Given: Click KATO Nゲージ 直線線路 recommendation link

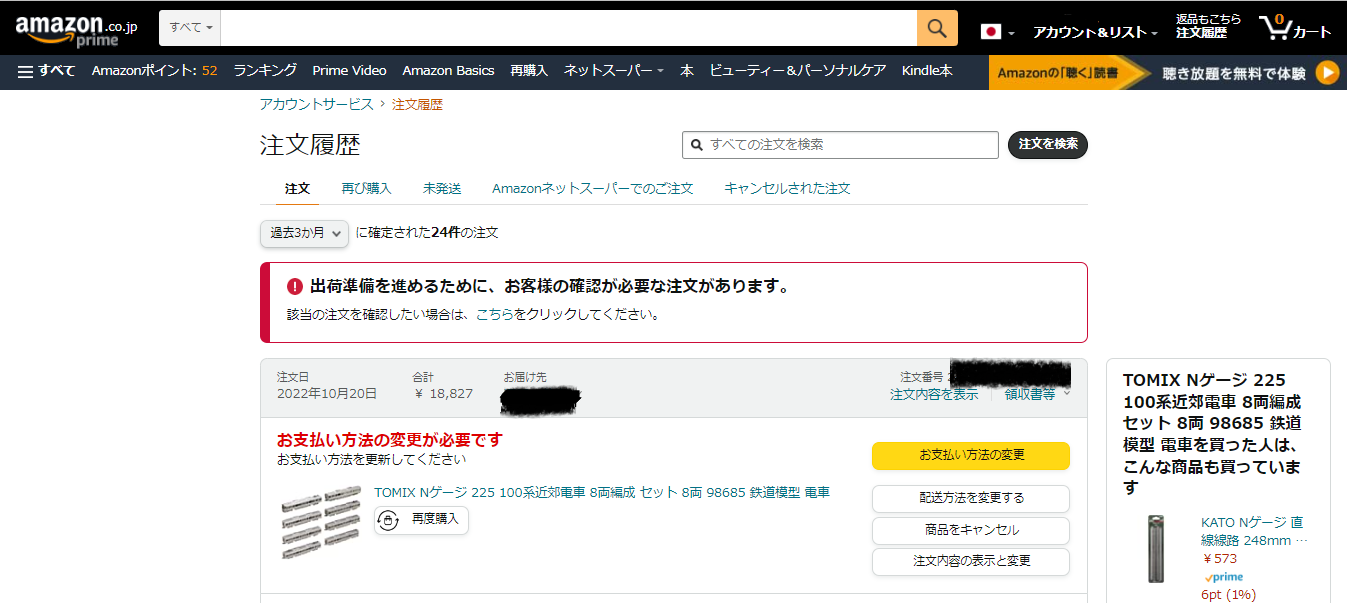Looking at the screenshot, I should point(1254,532).
